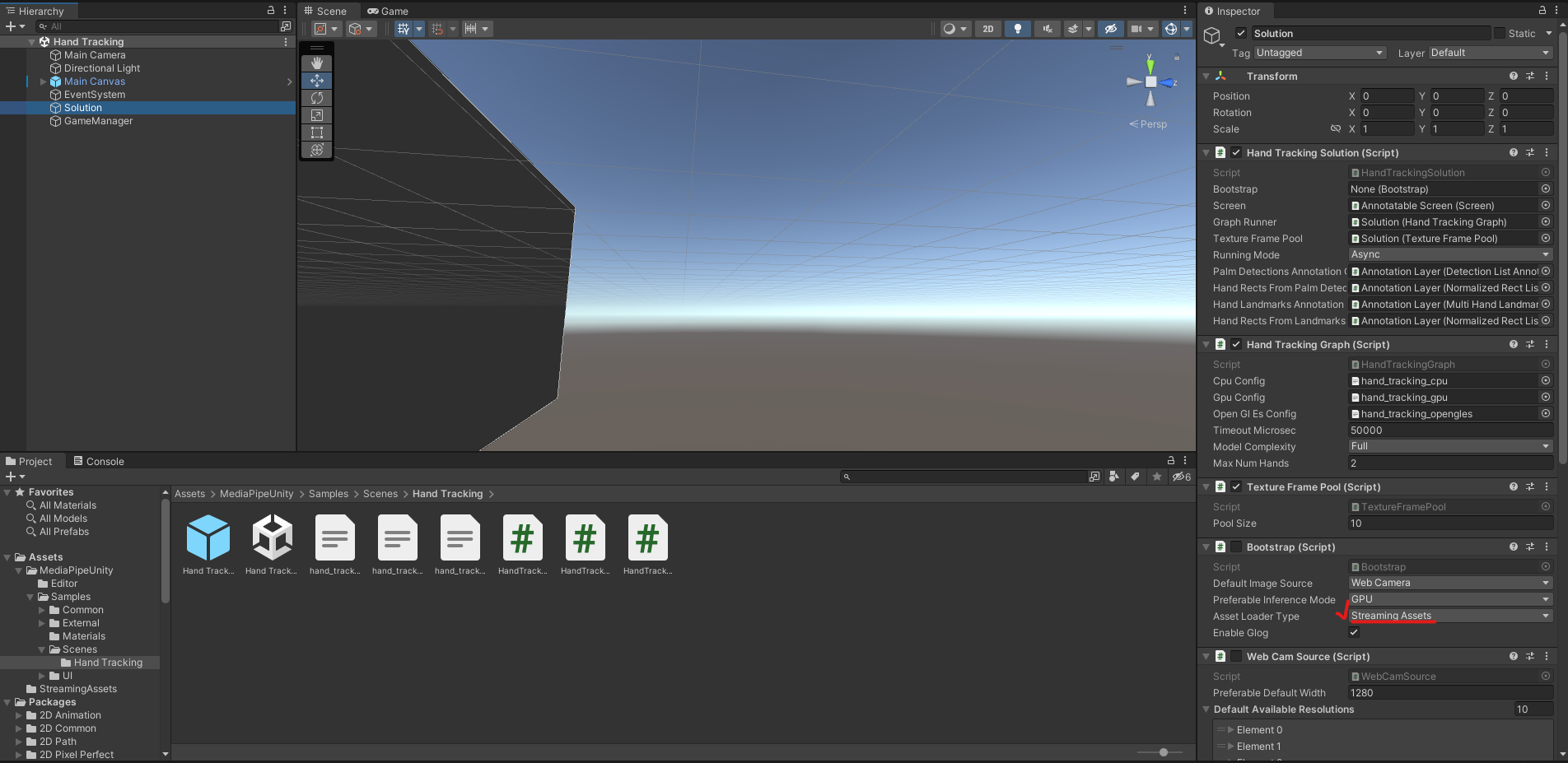1568x763 pixels.
Task: Select the Project tab
Action: click(x=29, y=461)
